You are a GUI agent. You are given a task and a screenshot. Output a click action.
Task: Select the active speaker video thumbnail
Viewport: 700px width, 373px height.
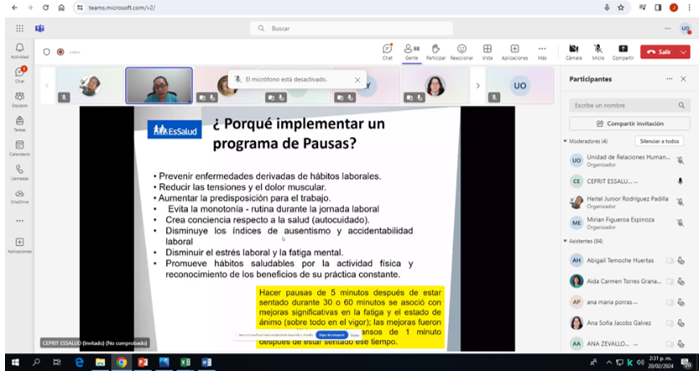click(159, 86)
